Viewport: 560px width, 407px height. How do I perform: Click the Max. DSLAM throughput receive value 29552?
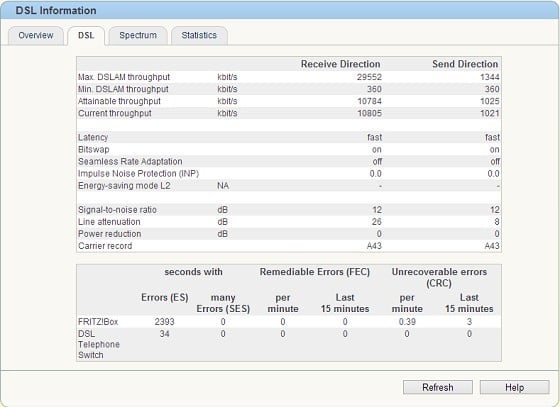(369, 77)
